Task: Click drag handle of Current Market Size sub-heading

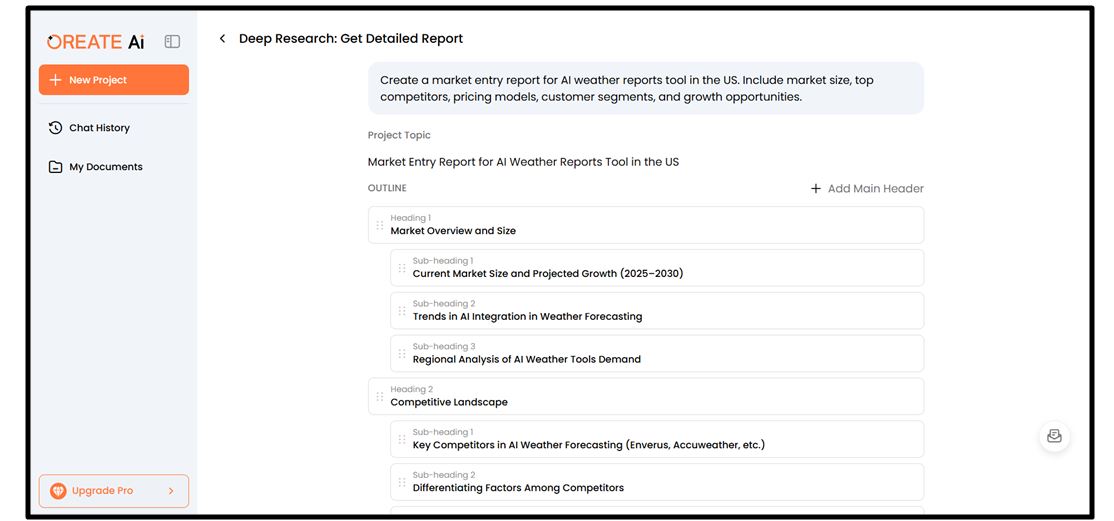Action: click(x=402, y=268)
